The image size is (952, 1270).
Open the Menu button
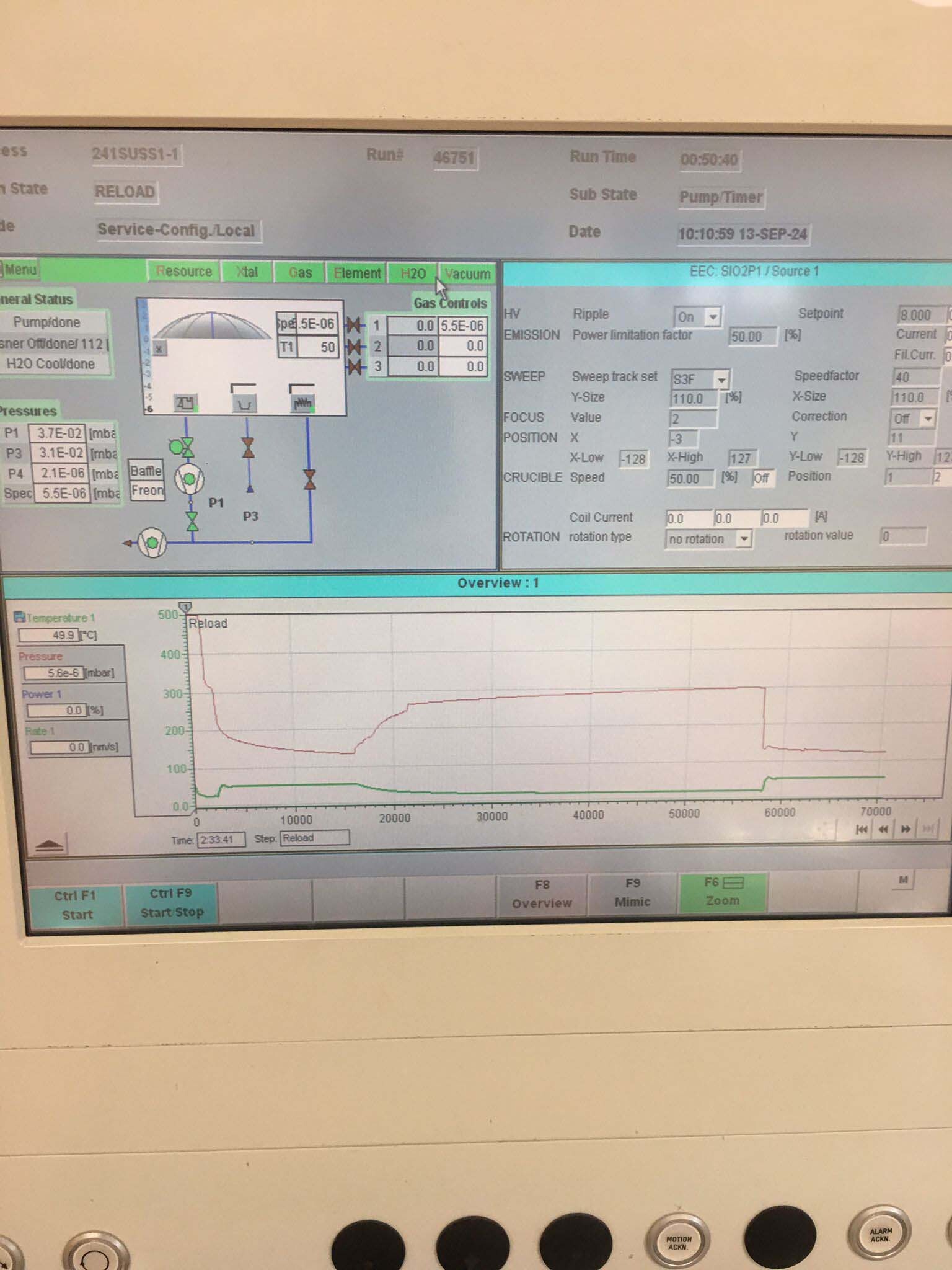(20, 270)
